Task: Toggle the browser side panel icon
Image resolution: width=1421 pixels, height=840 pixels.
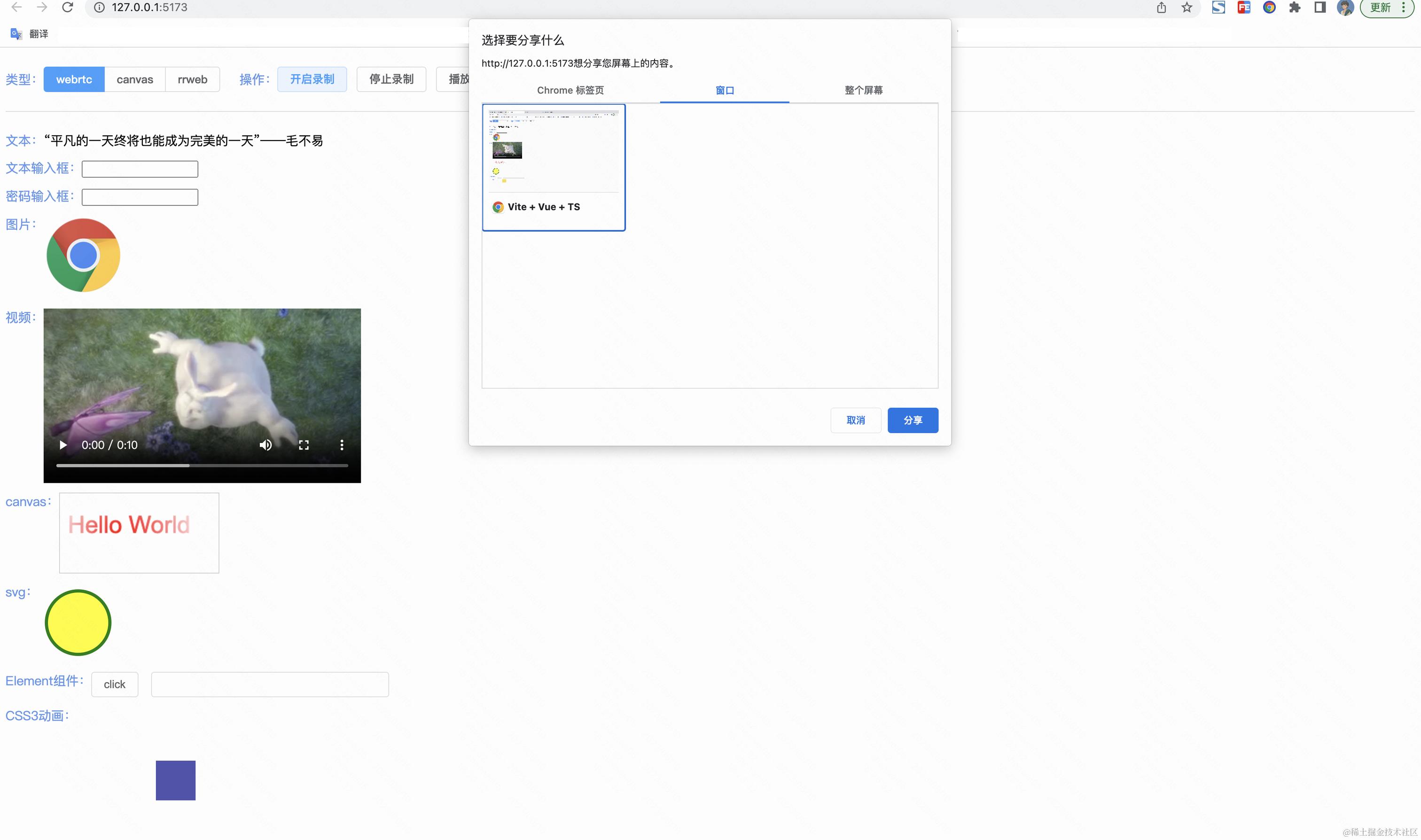Action: pos(1319,8)
